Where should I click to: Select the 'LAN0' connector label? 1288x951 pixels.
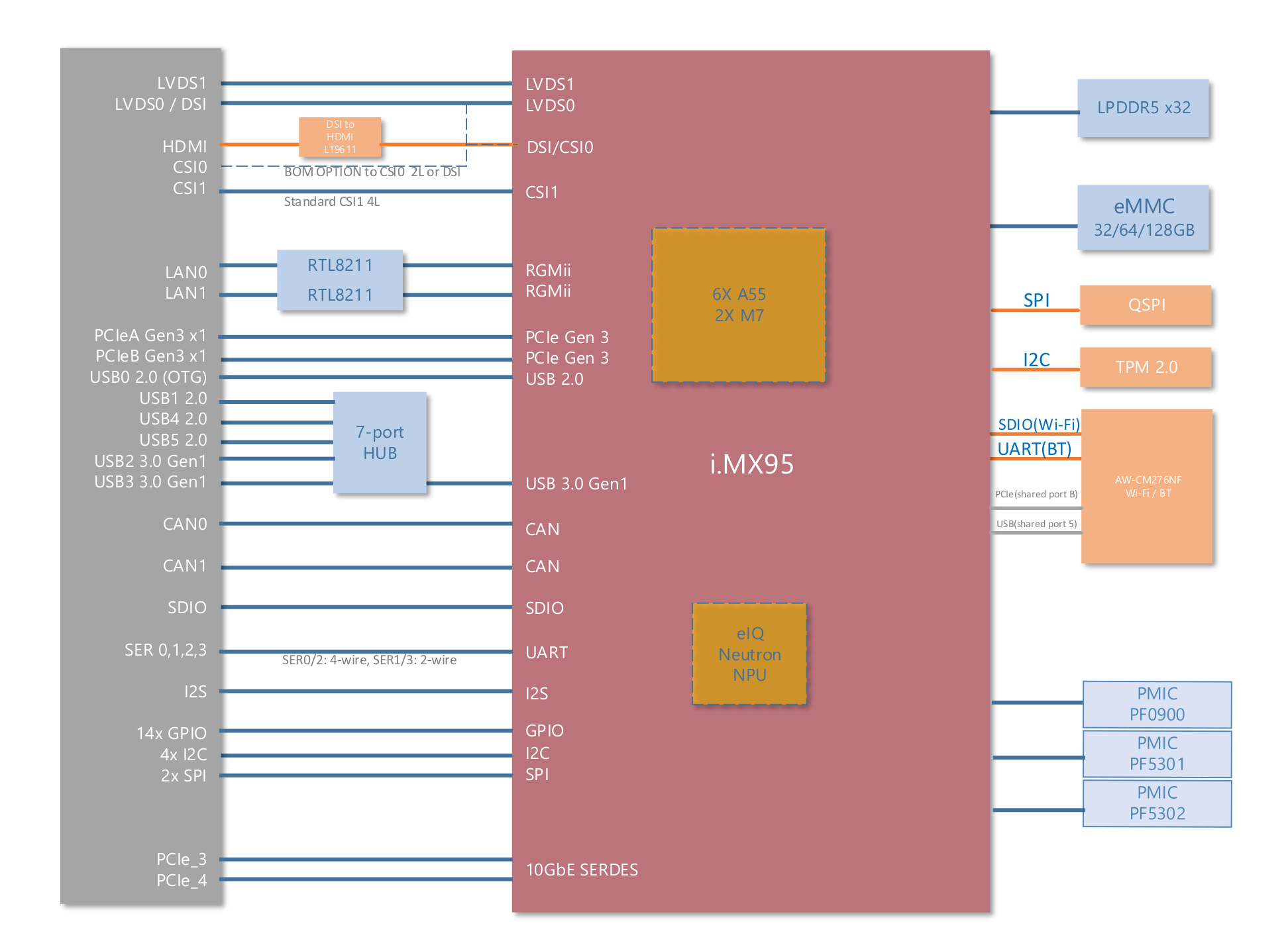tap(186, 273)
